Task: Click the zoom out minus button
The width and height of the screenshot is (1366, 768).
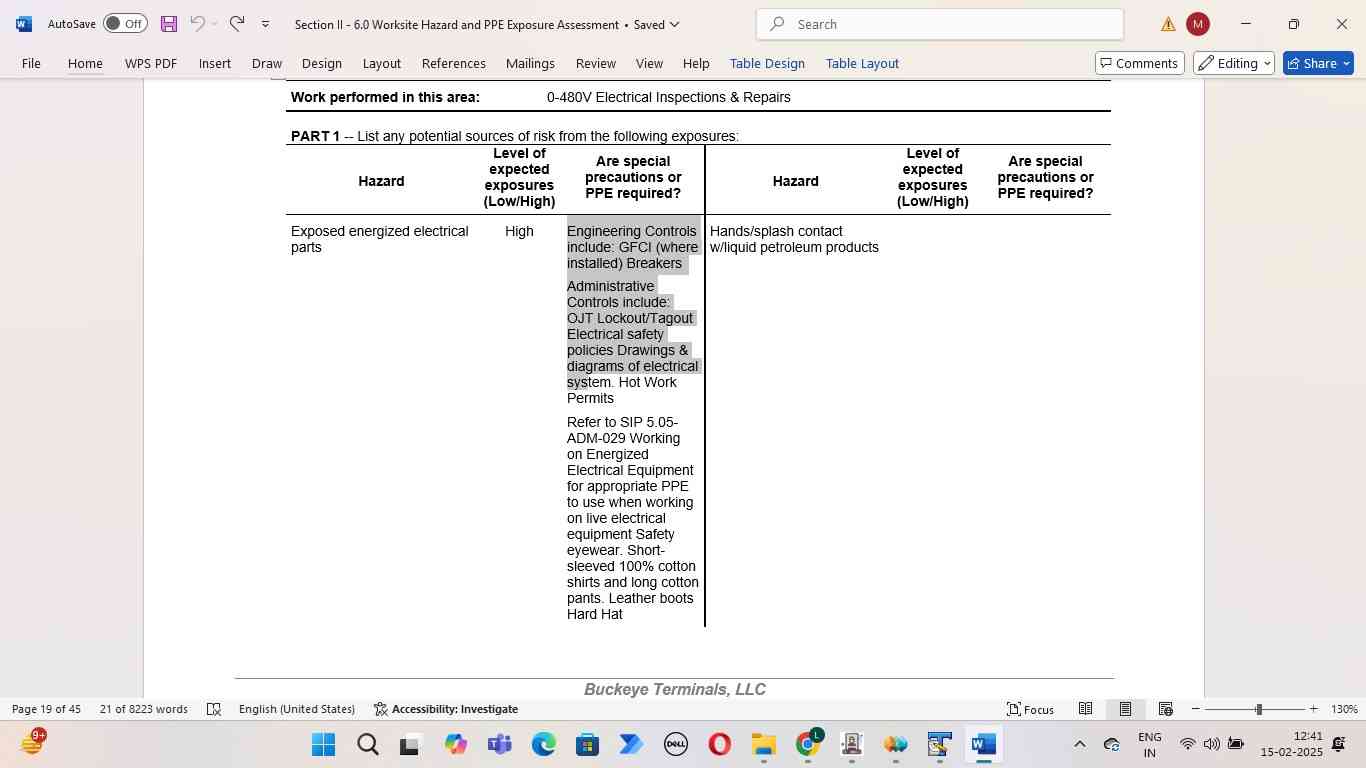Action: click(1195, 709)
